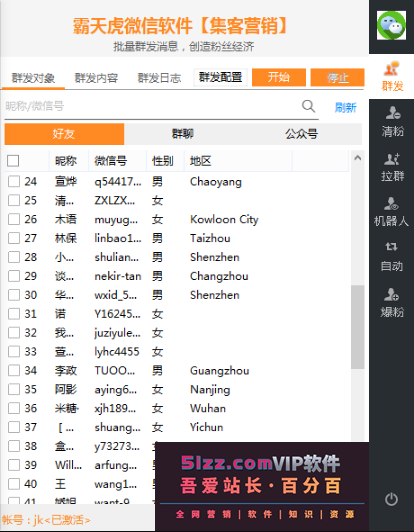The width and height of the screenshot is (414, 532).
Task: Check the box for row 33 lyhc4455
Action: coord(14,352)
